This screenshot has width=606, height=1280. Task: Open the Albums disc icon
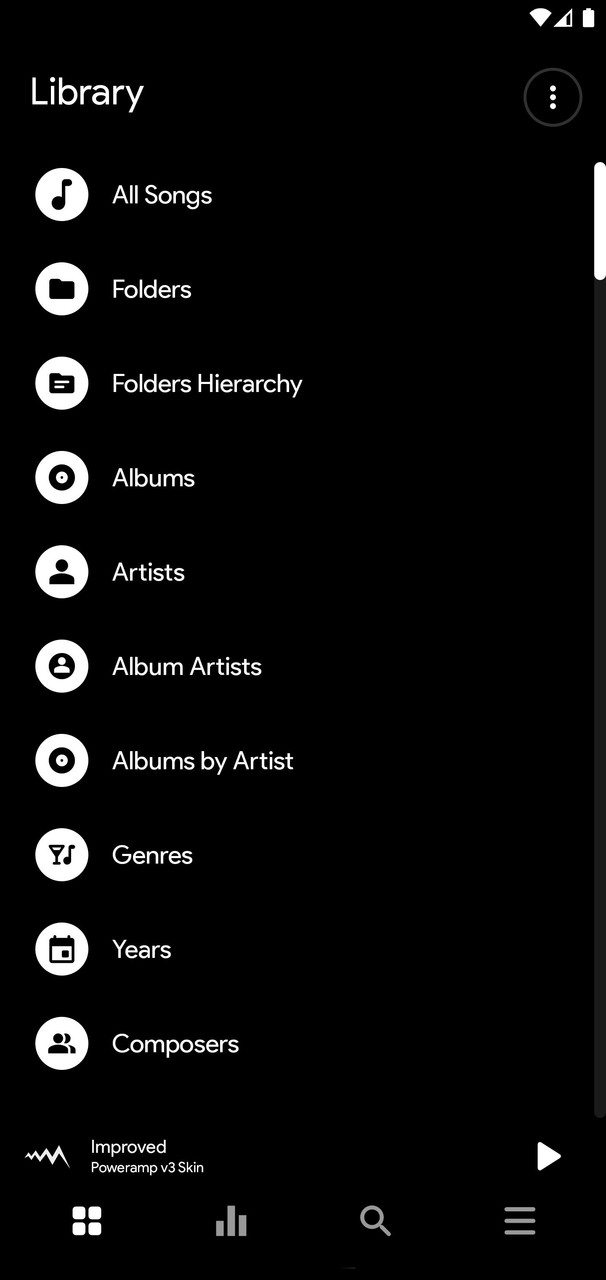62,478
